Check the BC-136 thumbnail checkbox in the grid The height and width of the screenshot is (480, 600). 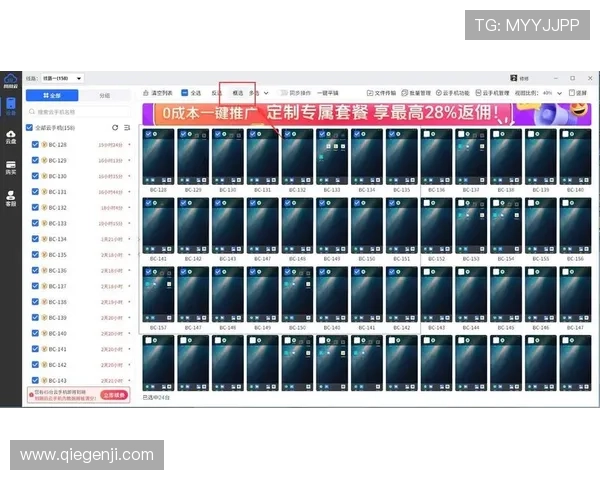click(427, 133)
